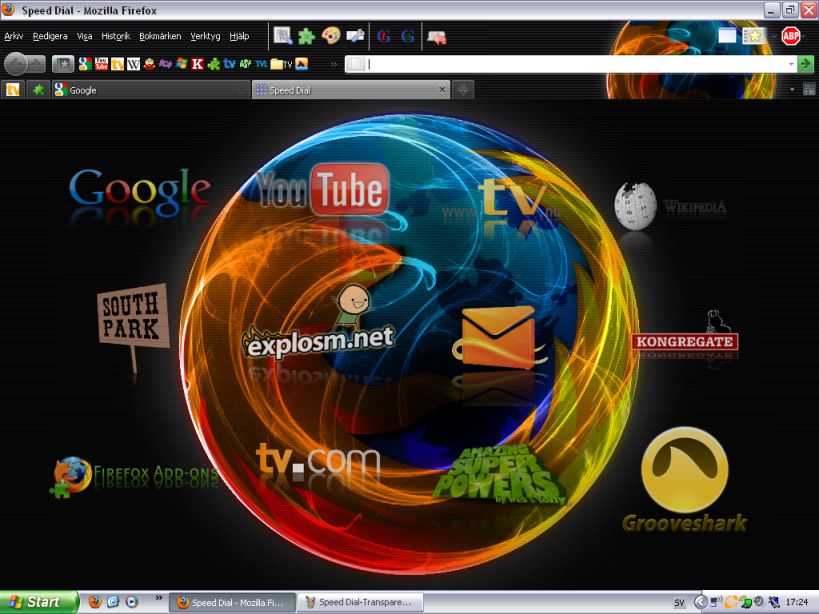
Task: Open the explosm.net speed dial
Action: 318,321
